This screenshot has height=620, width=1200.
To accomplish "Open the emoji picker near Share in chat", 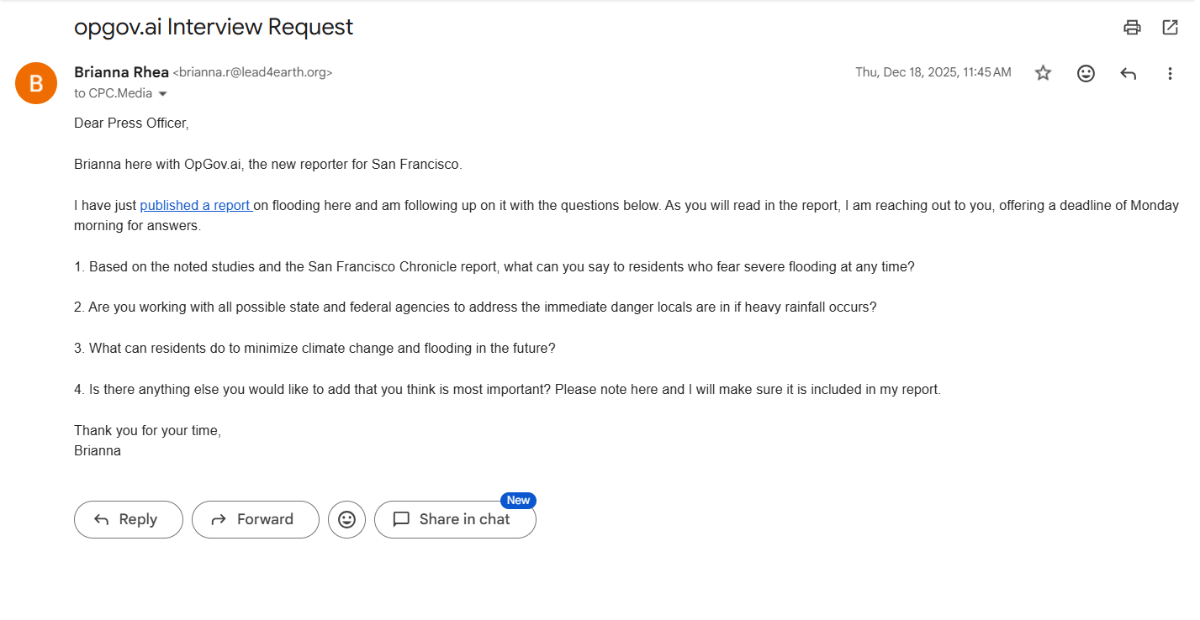I will [x=346, y=519].
